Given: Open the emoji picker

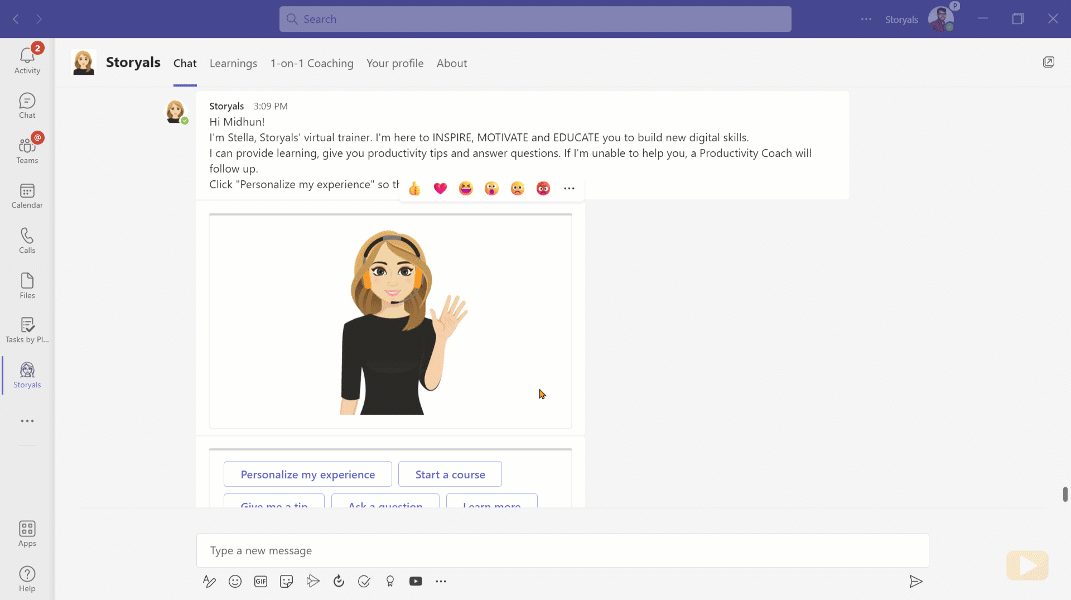Looking at the screenshot, I should click(235, 582).
